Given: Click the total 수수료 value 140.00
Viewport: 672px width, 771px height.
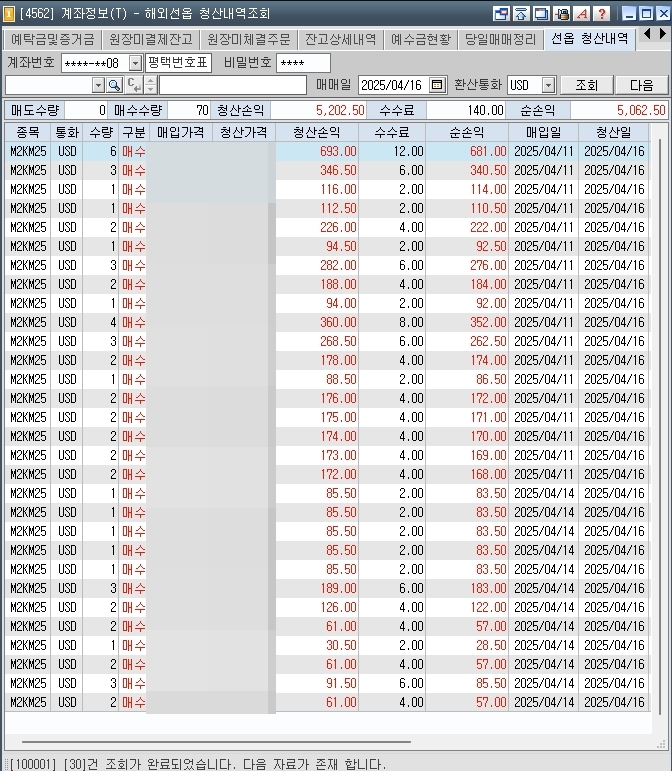Looking at the screenshot, I should [466, 110].
